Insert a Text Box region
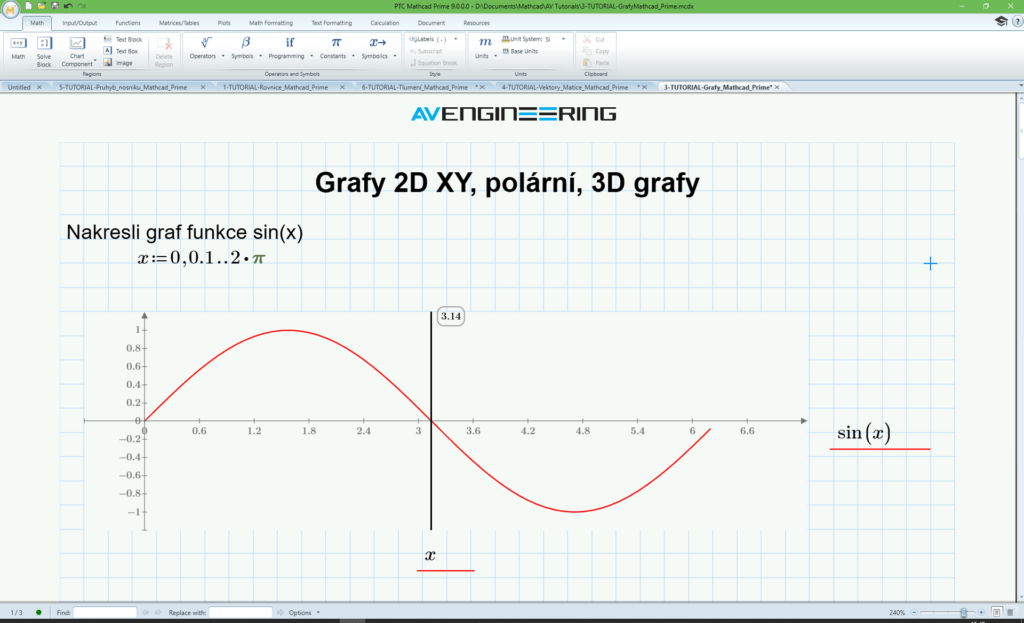 121,51
